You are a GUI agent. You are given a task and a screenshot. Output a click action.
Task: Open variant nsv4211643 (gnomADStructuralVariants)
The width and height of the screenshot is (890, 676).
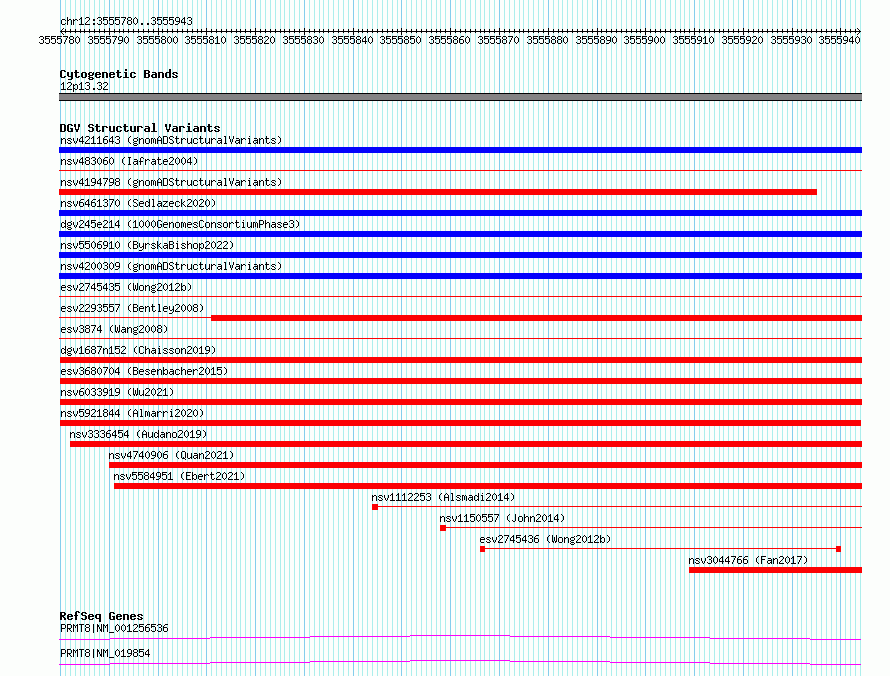pos(171,140)
